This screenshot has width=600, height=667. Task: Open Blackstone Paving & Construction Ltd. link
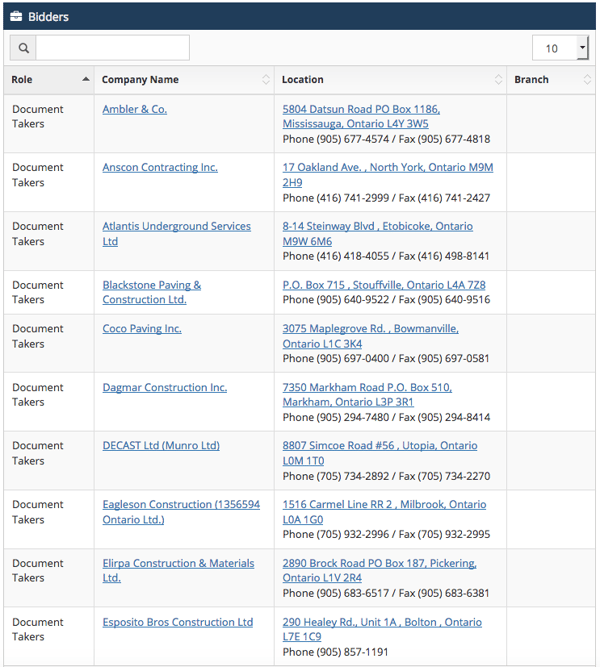pos(151,285)
